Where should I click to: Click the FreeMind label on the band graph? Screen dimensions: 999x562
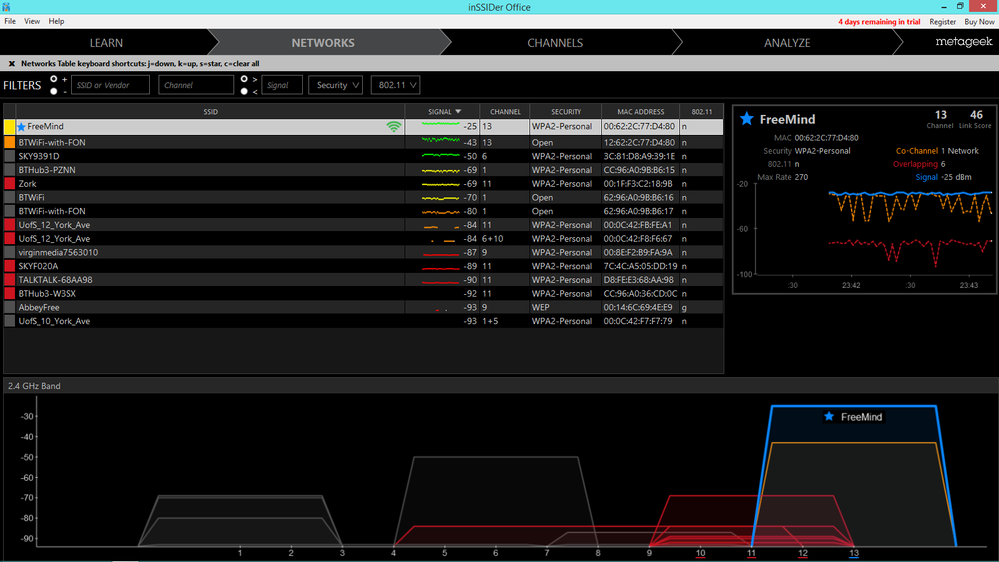[x=861, y=417]
